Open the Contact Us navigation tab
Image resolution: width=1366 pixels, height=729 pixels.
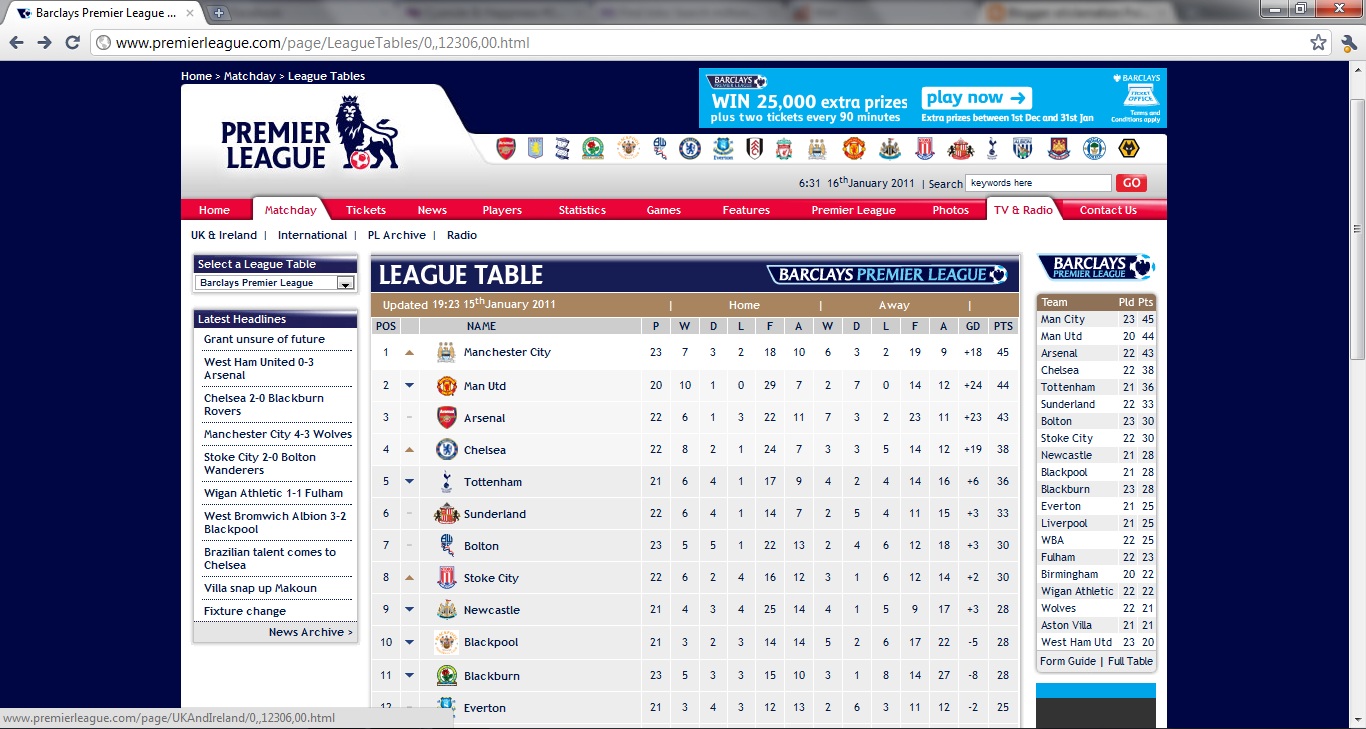click(1108, 210)
